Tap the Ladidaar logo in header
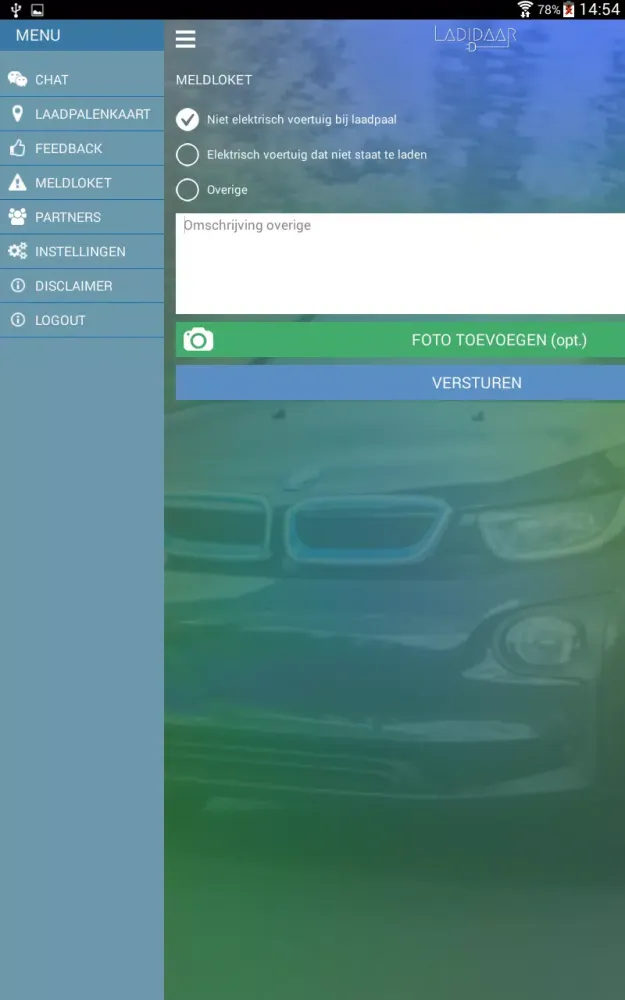 coord(474,37)
